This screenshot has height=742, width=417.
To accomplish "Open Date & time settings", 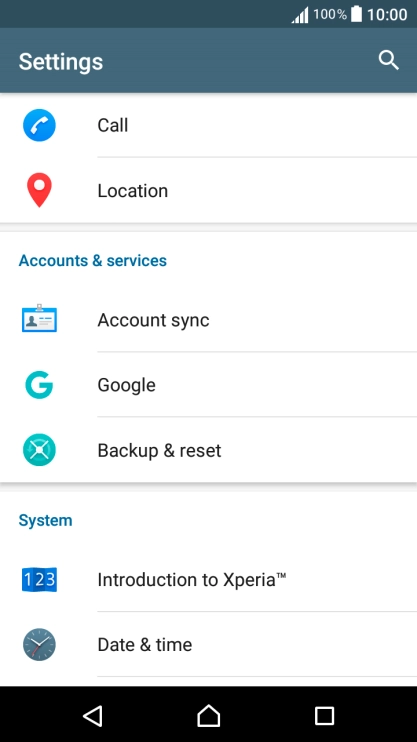I will (208, 645).
